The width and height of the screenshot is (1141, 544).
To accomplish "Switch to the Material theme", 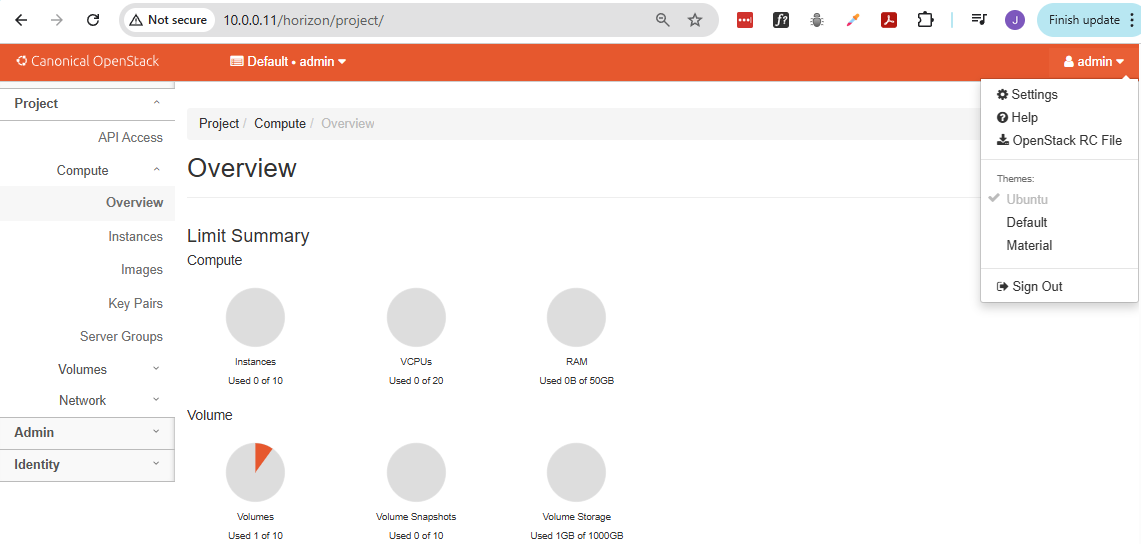I will click(1029, 245).
